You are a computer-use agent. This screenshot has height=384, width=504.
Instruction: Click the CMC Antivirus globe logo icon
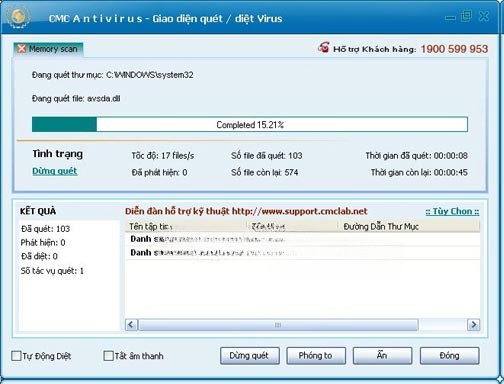(x=18, y=17)
